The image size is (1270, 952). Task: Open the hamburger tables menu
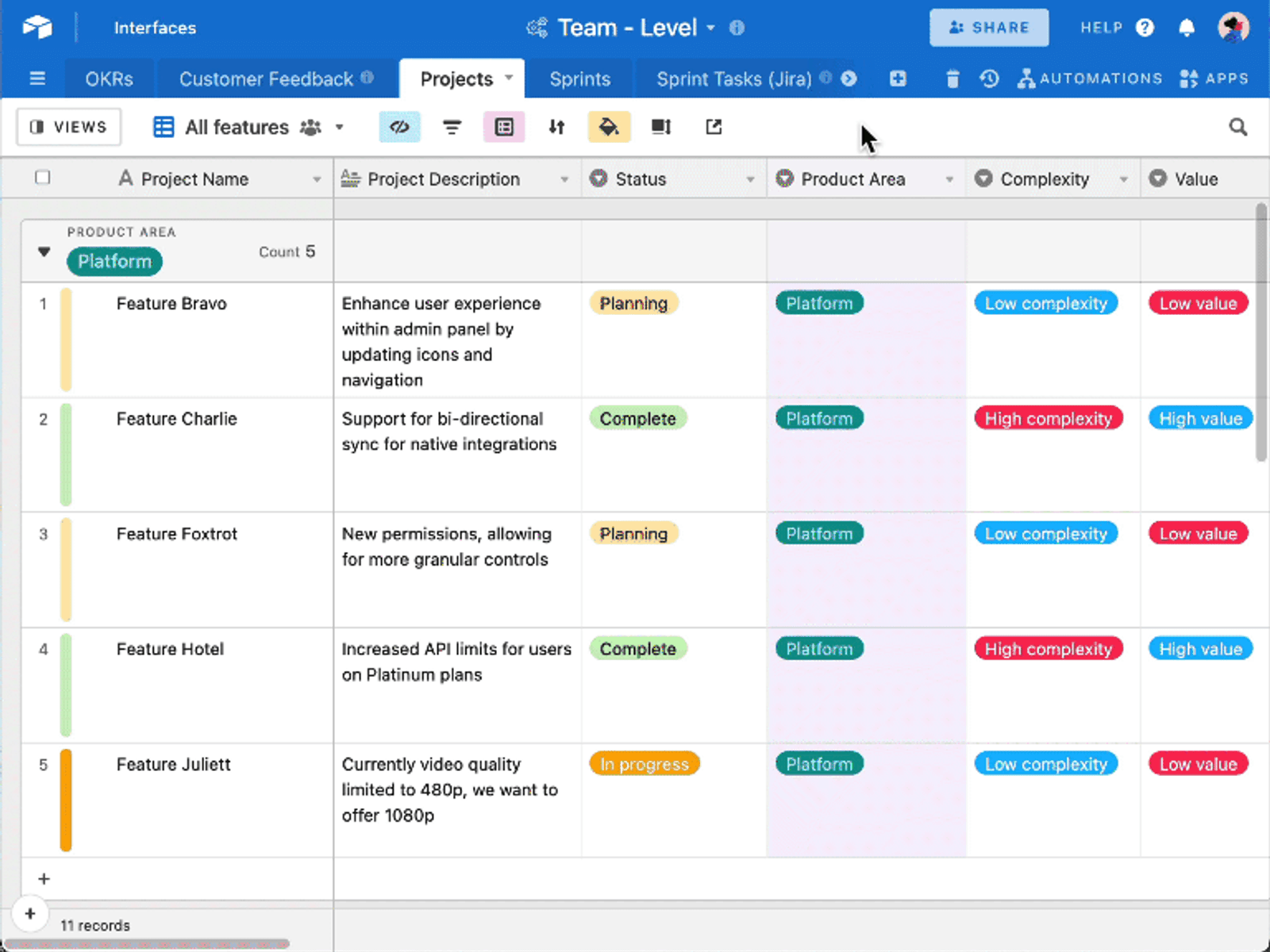coord(37,79)
